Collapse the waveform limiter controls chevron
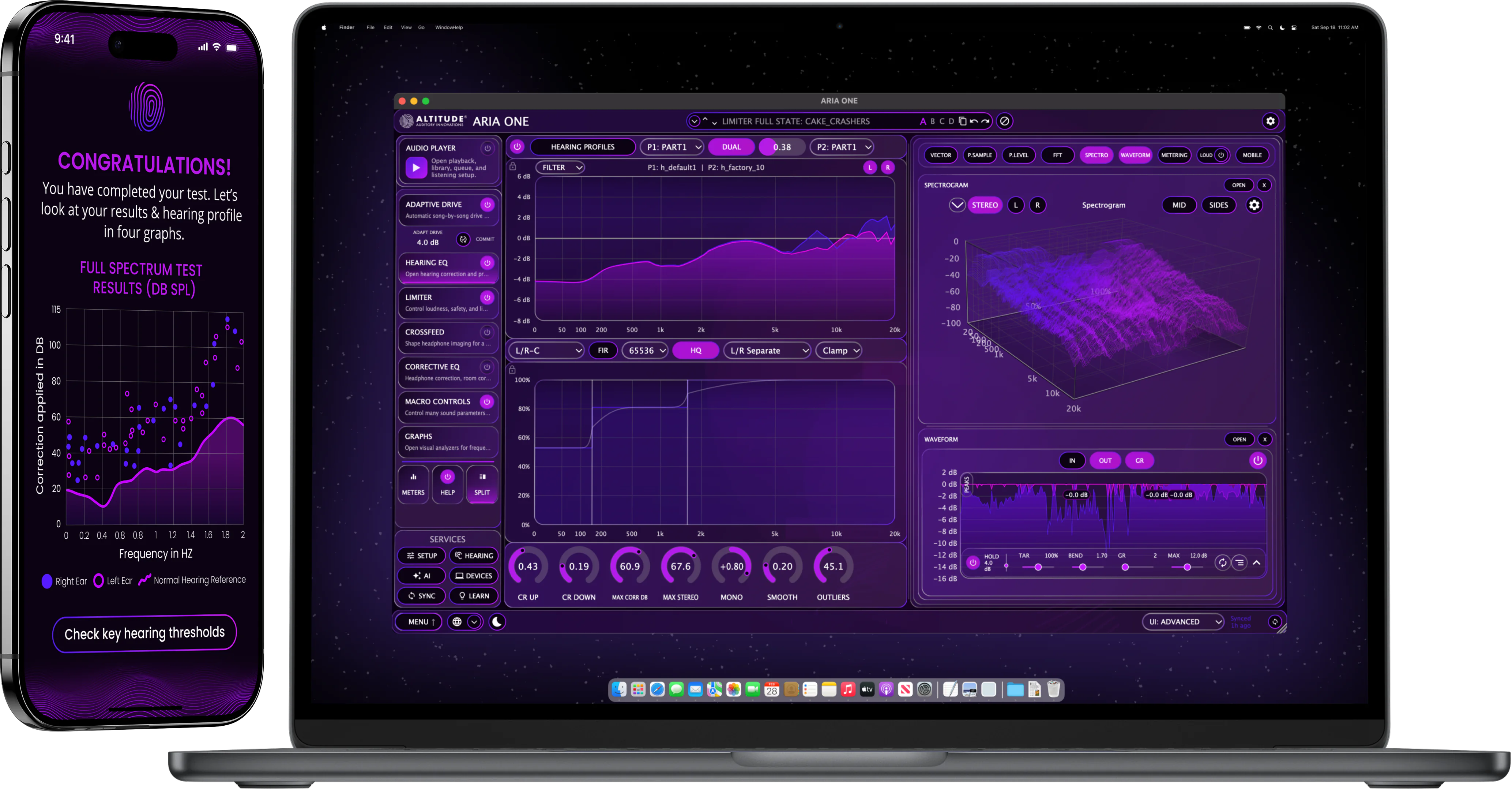The width and height of the screenshot is (1512, 789). pos(1257,562)
